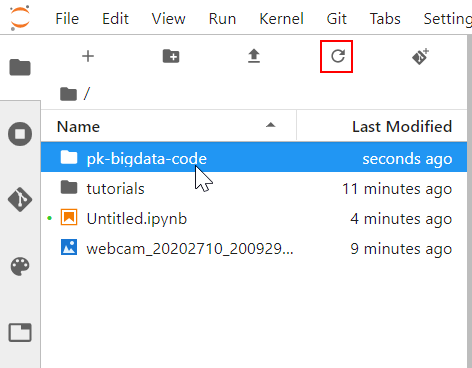The width and height of the screenshot is (472, 368).
Task: Open the Git sidebar panel
Action: pyautogui.click(x=20, y=200)
